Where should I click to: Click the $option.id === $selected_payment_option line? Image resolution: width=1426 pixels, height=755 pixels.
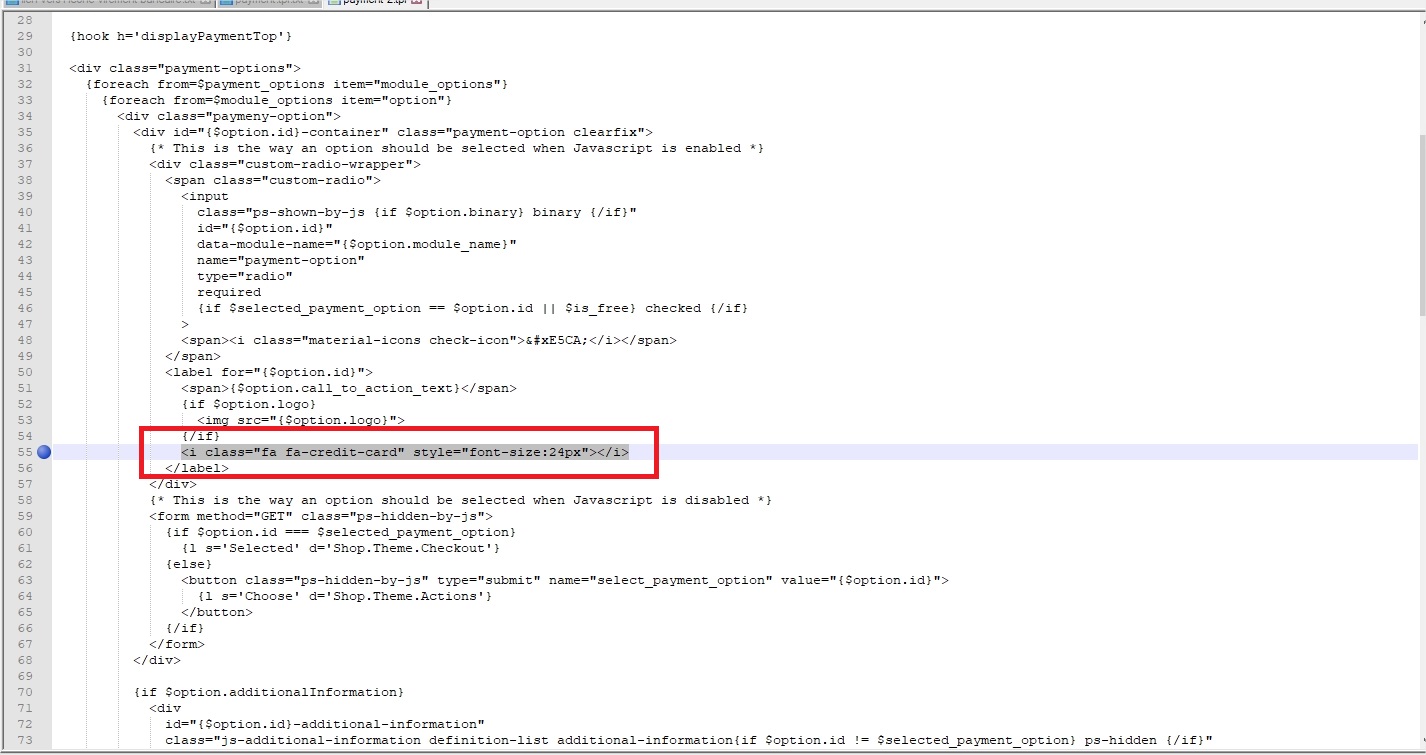pos(341,532)
